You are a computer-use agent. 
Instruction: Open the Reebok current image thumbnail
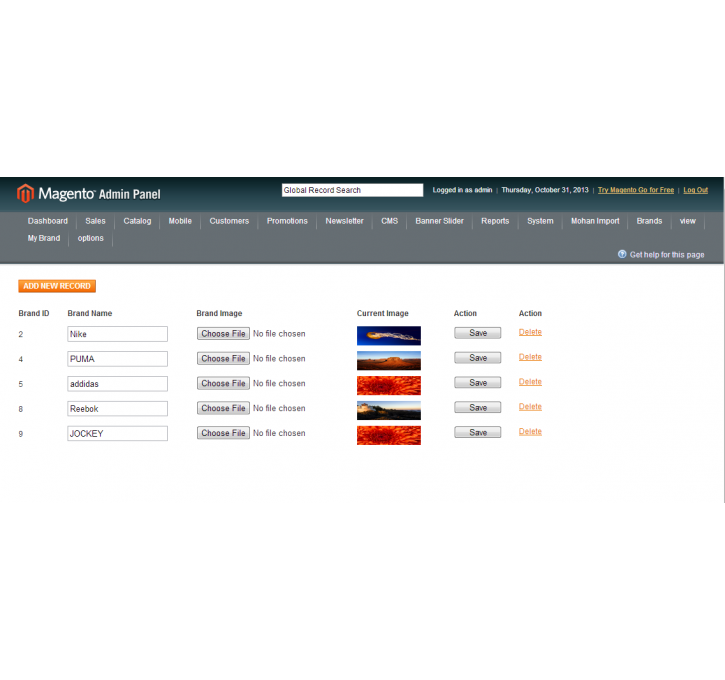(x=389, y=410)
